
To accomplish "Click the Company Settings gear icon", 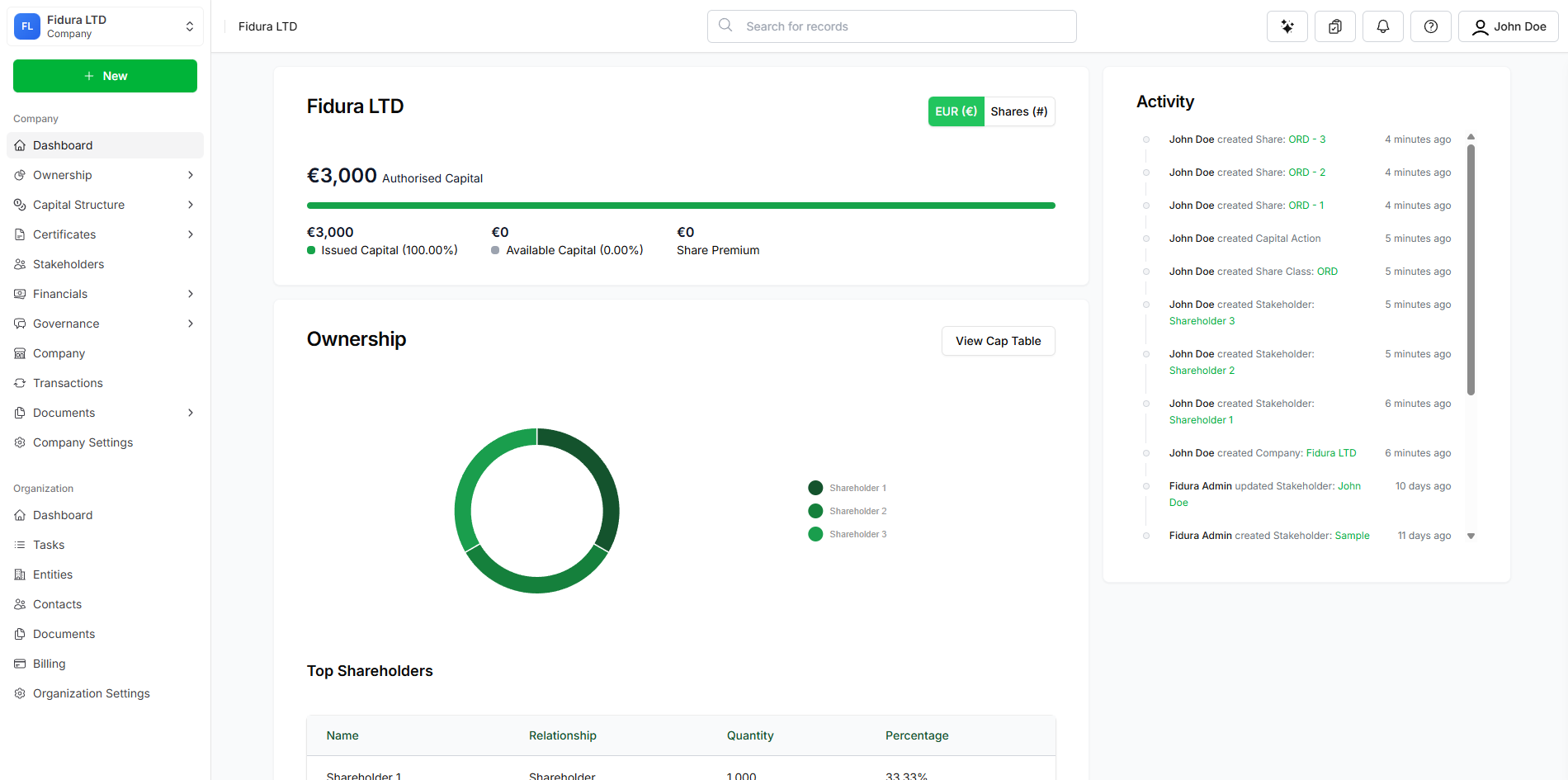I will (20, 442).
